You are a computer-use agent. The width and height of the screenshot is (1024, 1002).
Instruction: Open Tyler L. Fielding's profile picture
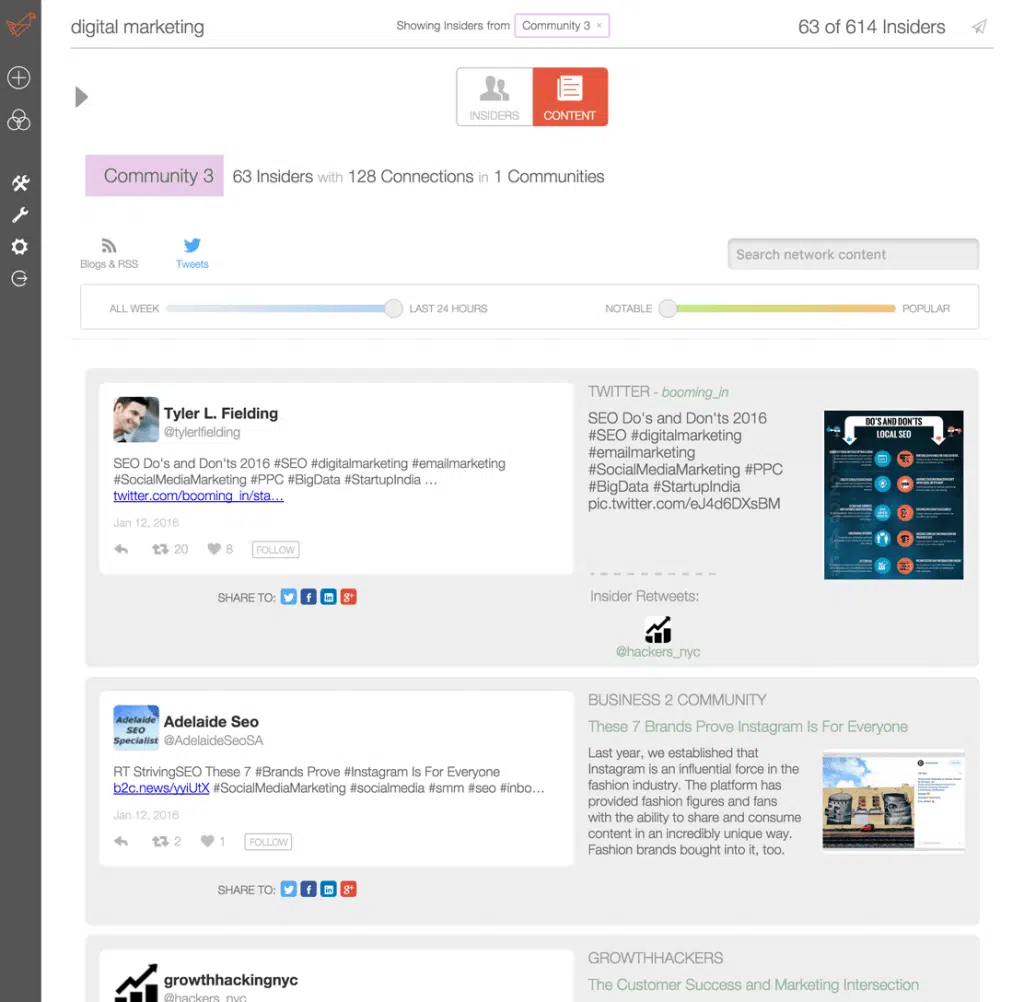click(136, 419)
